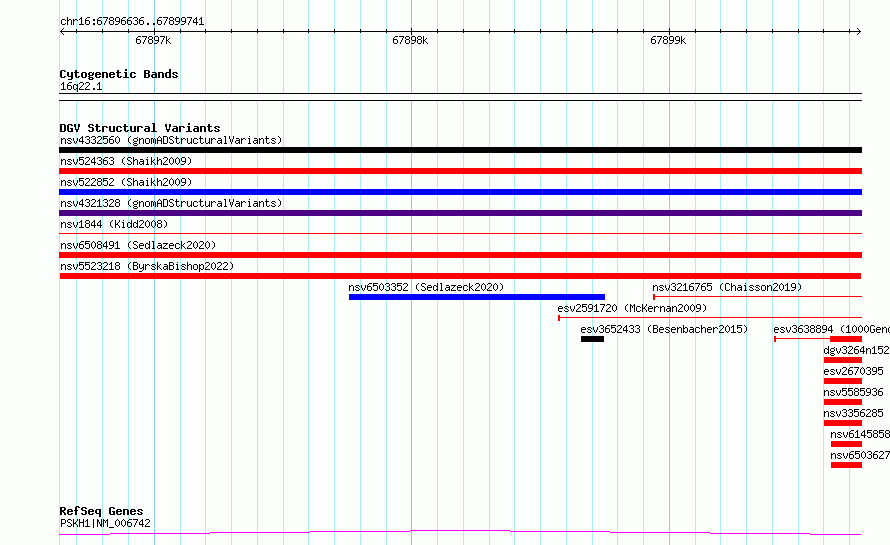The height and width of the screenshot is (545, 890).
Task: Click the red nsv5523218 variant bar
Action: tap(460, 276)
